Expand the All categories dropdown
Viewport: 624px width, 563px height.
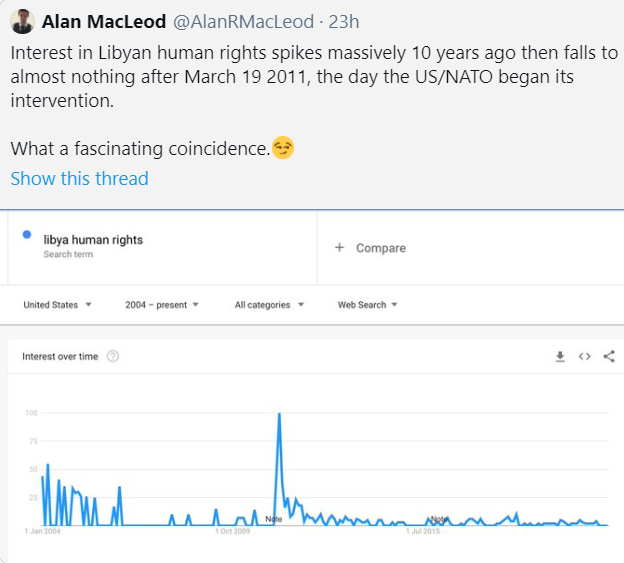(269, 305)
